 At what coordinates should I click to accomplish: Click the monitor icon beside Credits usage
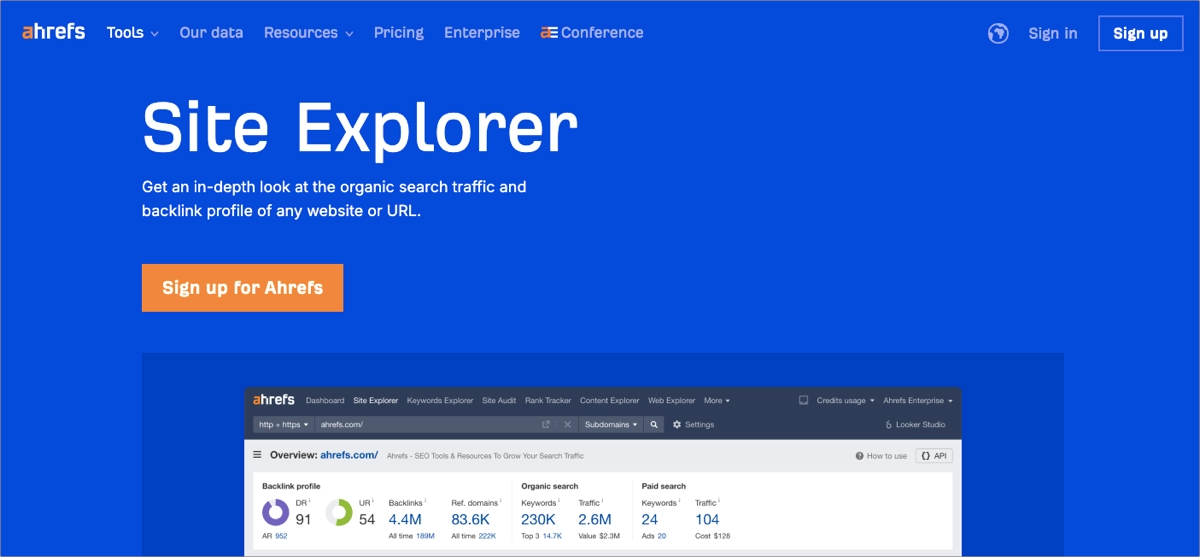coord(803,400)
